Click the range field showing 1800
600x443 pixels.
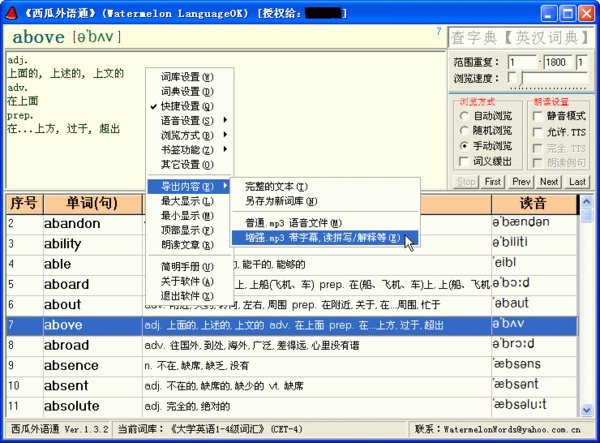coord(556,62)
